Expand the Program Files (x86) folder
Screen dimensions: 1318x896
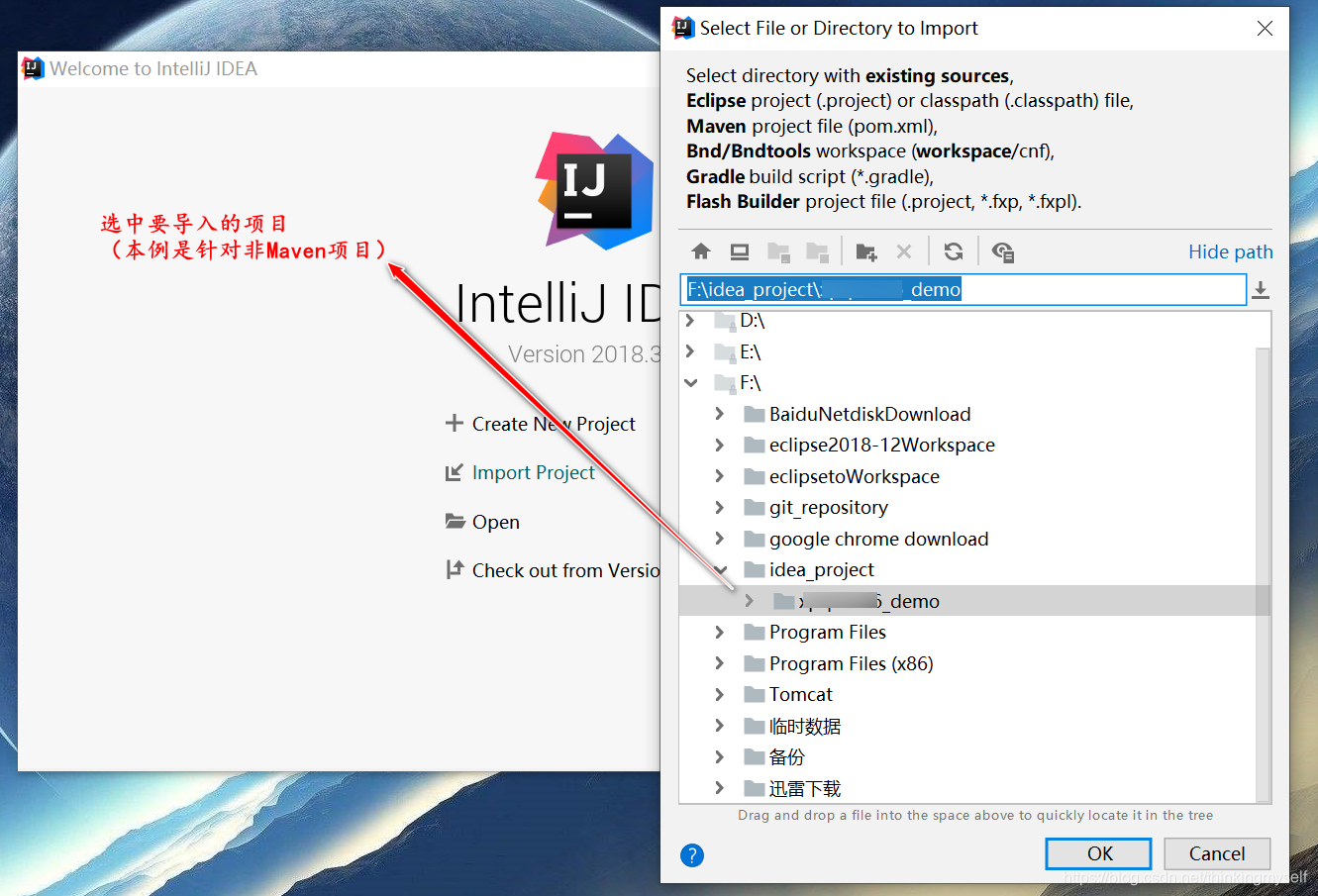[720, 663]
